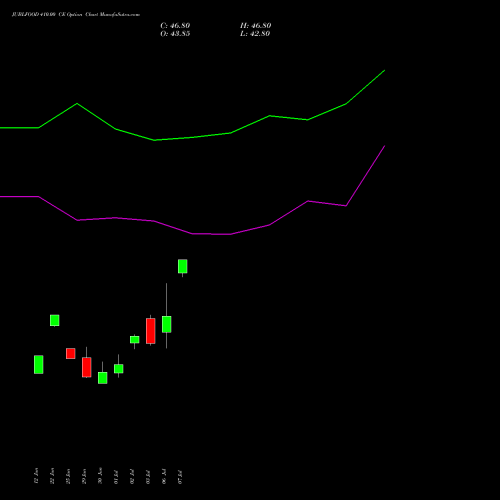The width and height of the screenshot is (500, 500).
Task: Click the green candlestick above 06 Jul
Action: pyautogui.click(x=167, y=324)
